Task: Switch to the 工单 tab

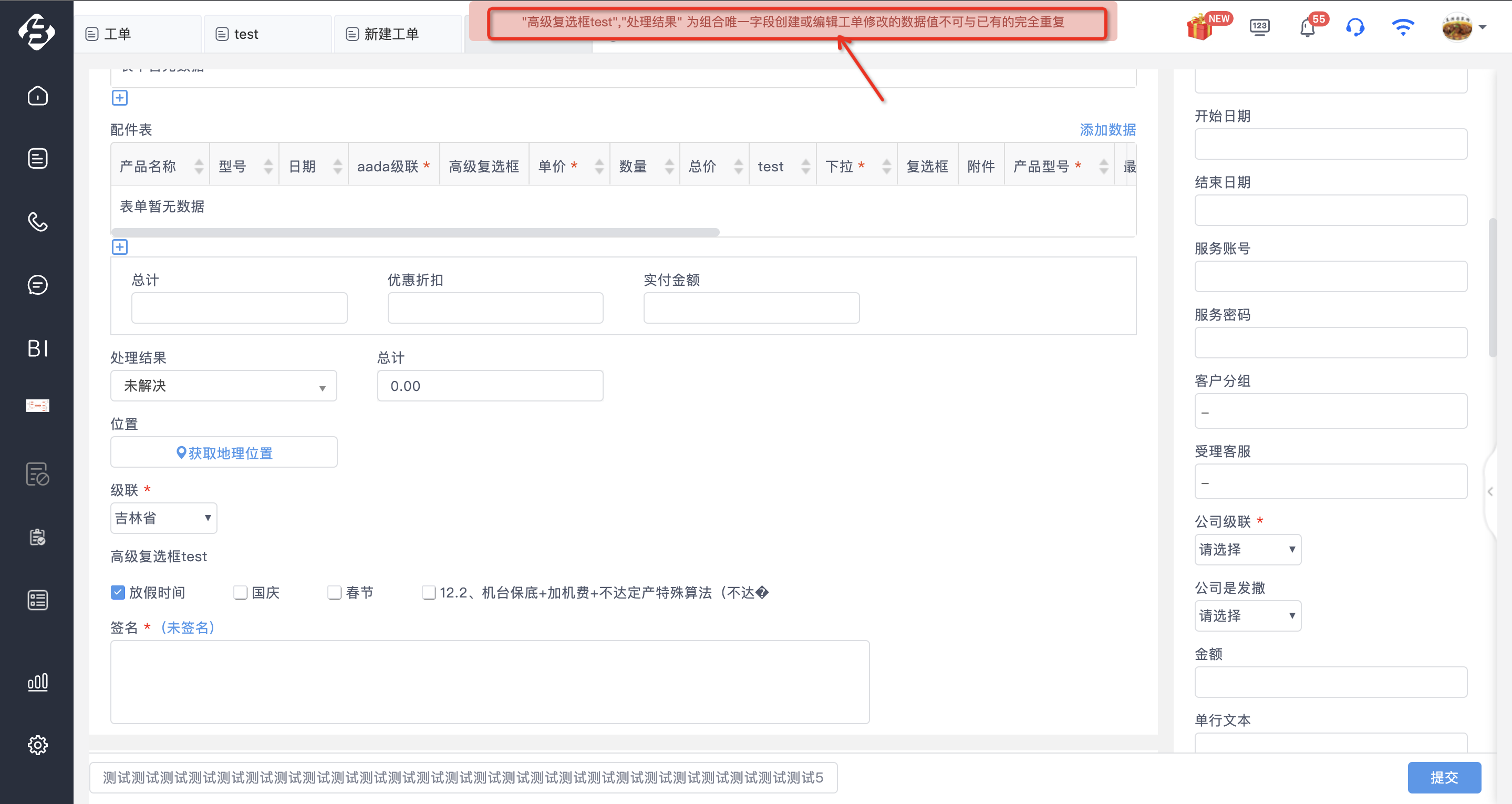Action: pyautogui.click(x=137, y=34)
